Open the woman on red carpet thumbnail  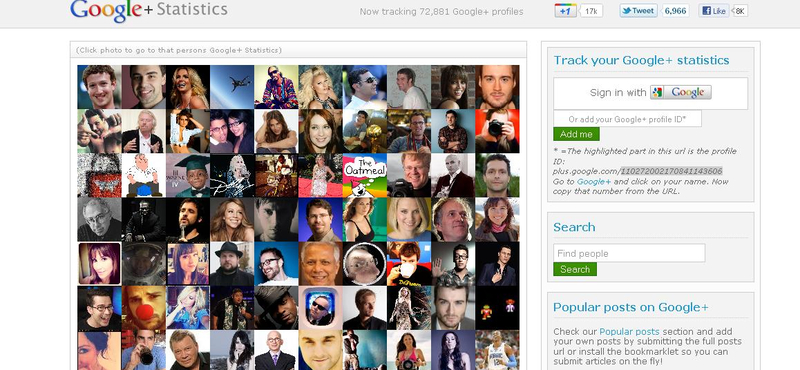click(320, 176)
